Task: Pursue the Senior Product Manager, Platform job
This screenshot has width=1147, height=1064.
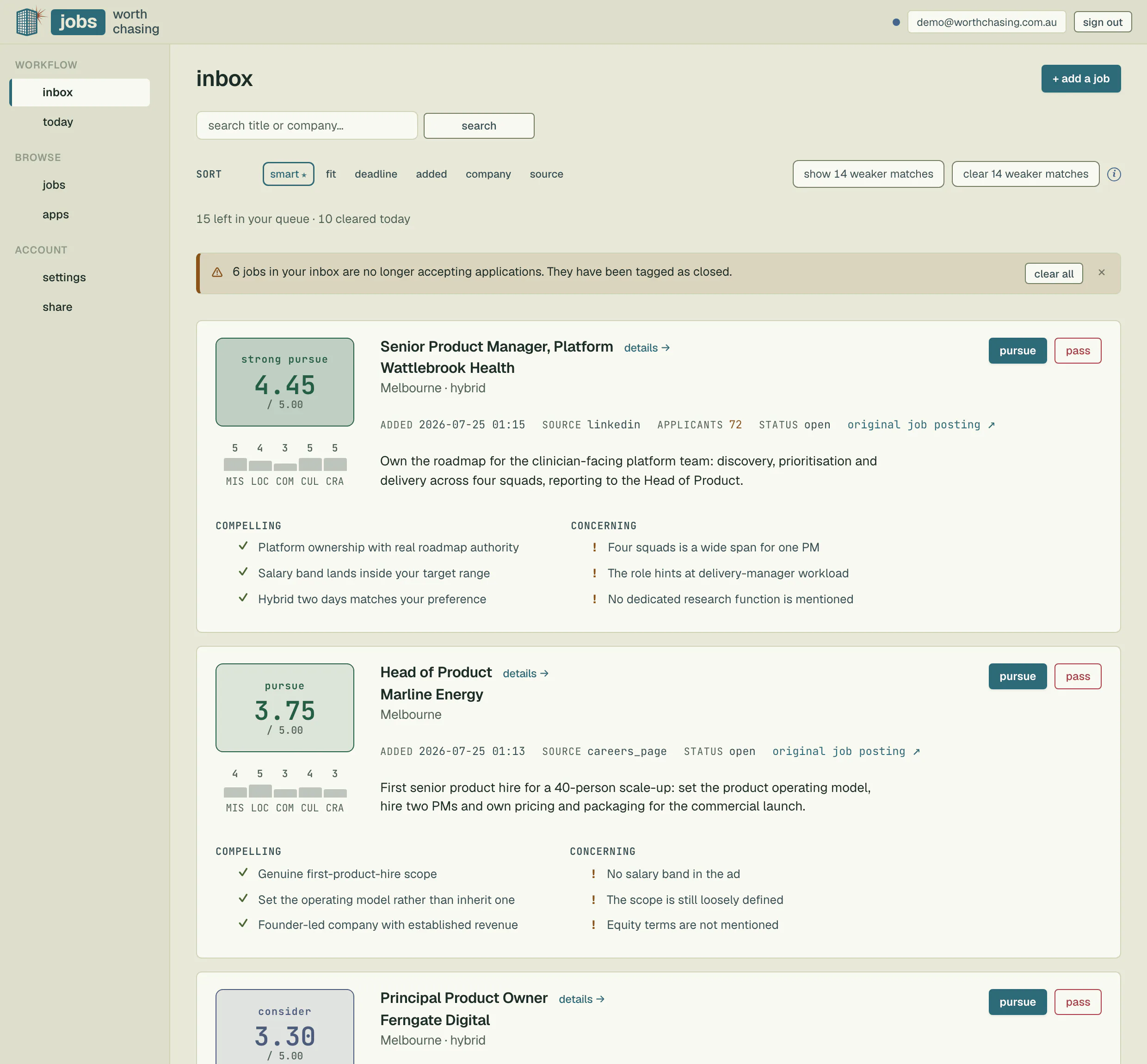Action: point(1017,351)
